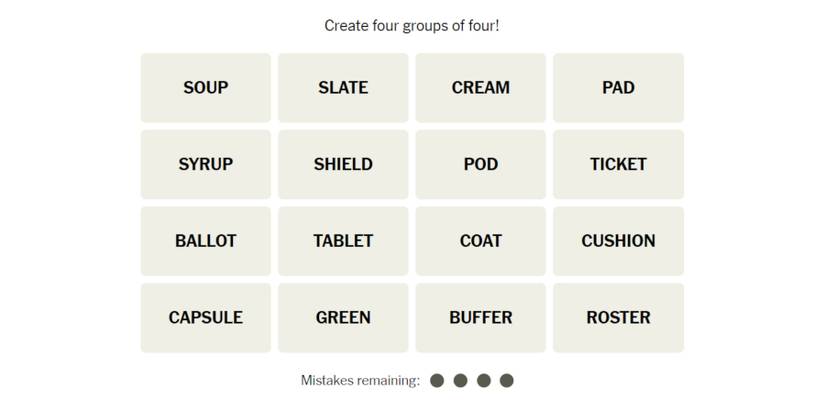Screen dimensions: 825x413
Task: Choose the CUSHION word tile
Action: [x=618, y=241]
